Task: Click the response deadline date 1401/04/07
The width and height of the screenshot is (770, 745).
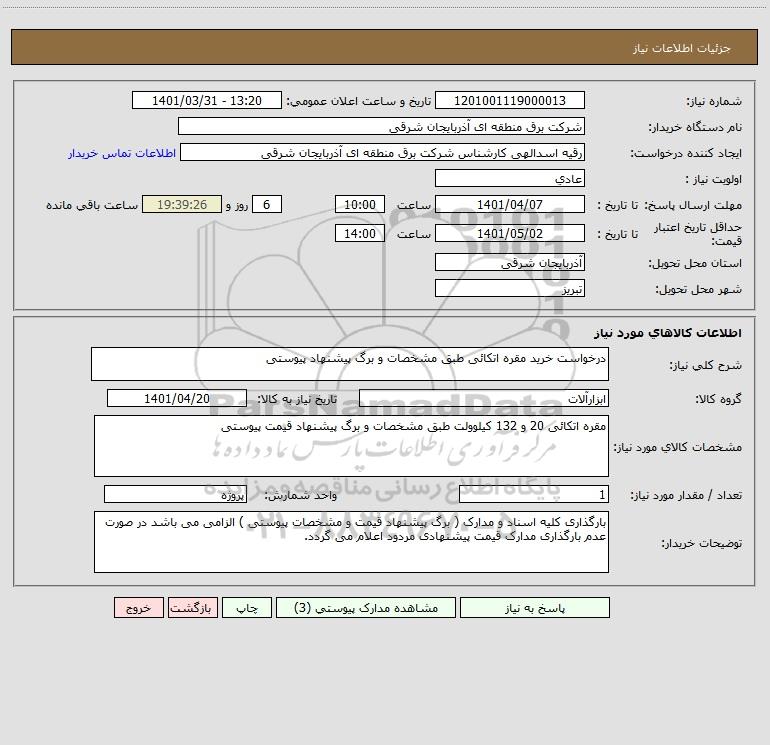Action: click(510, 204)
